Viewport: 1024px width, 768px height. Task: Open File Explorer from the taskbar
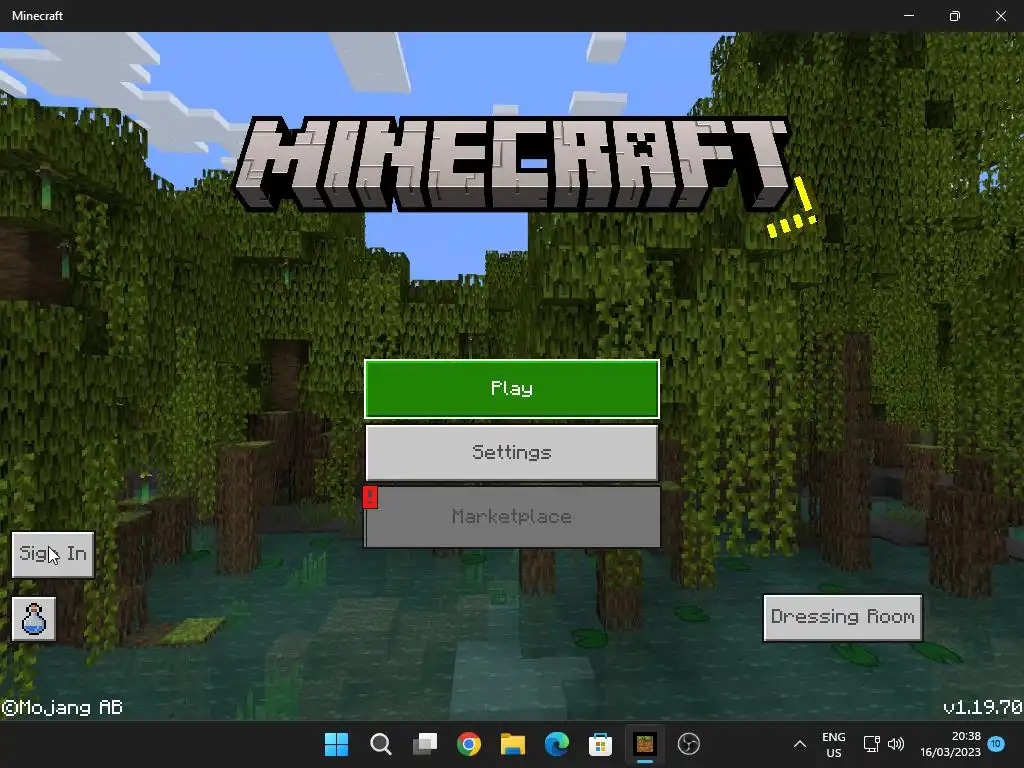point(513,744)
